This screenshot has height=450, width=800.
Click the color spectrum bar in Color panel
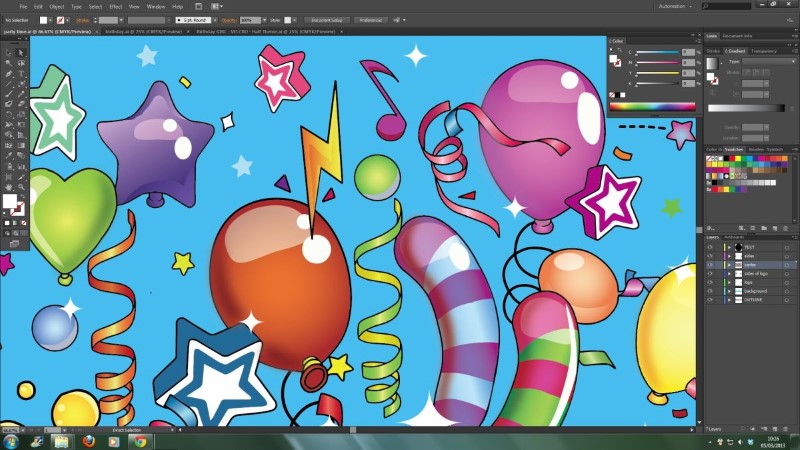tap(651, 106)
